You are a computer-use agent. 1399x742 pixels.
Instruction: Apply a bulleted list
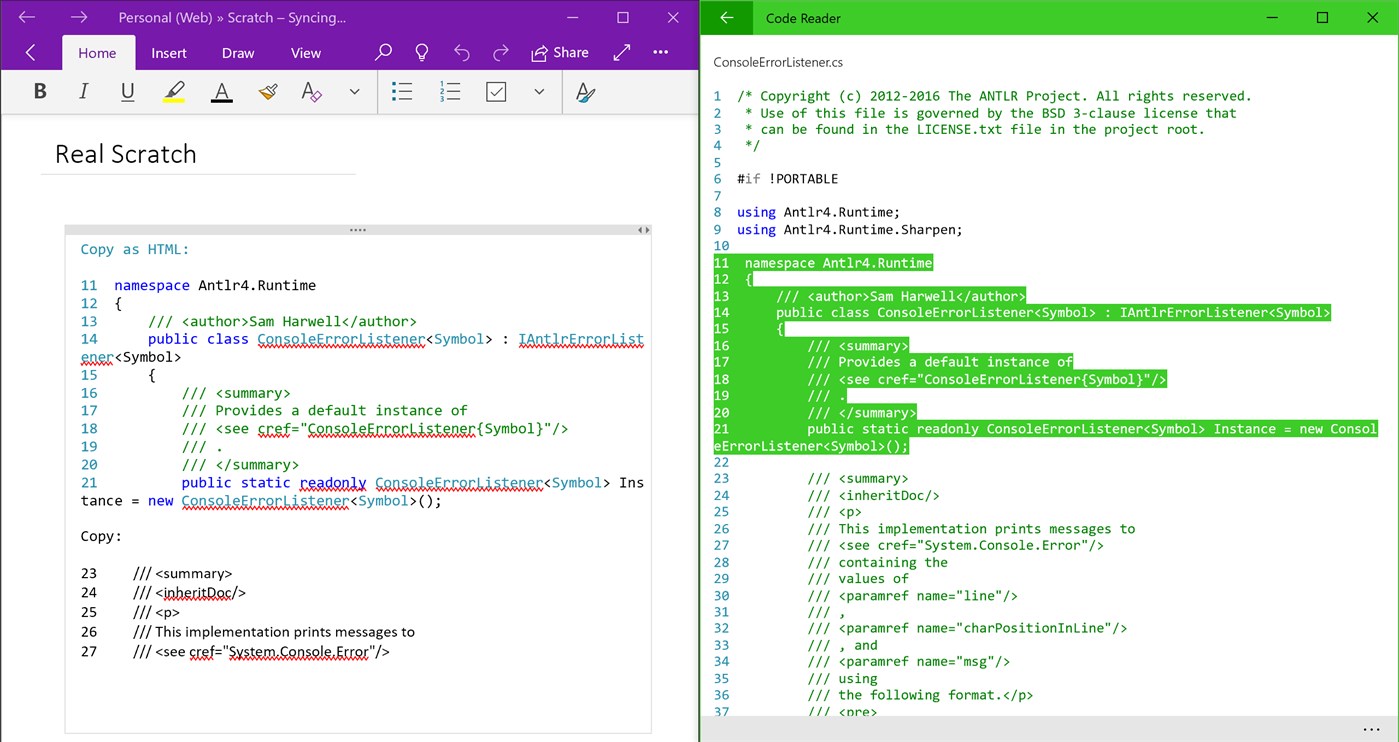coord(402,92)
